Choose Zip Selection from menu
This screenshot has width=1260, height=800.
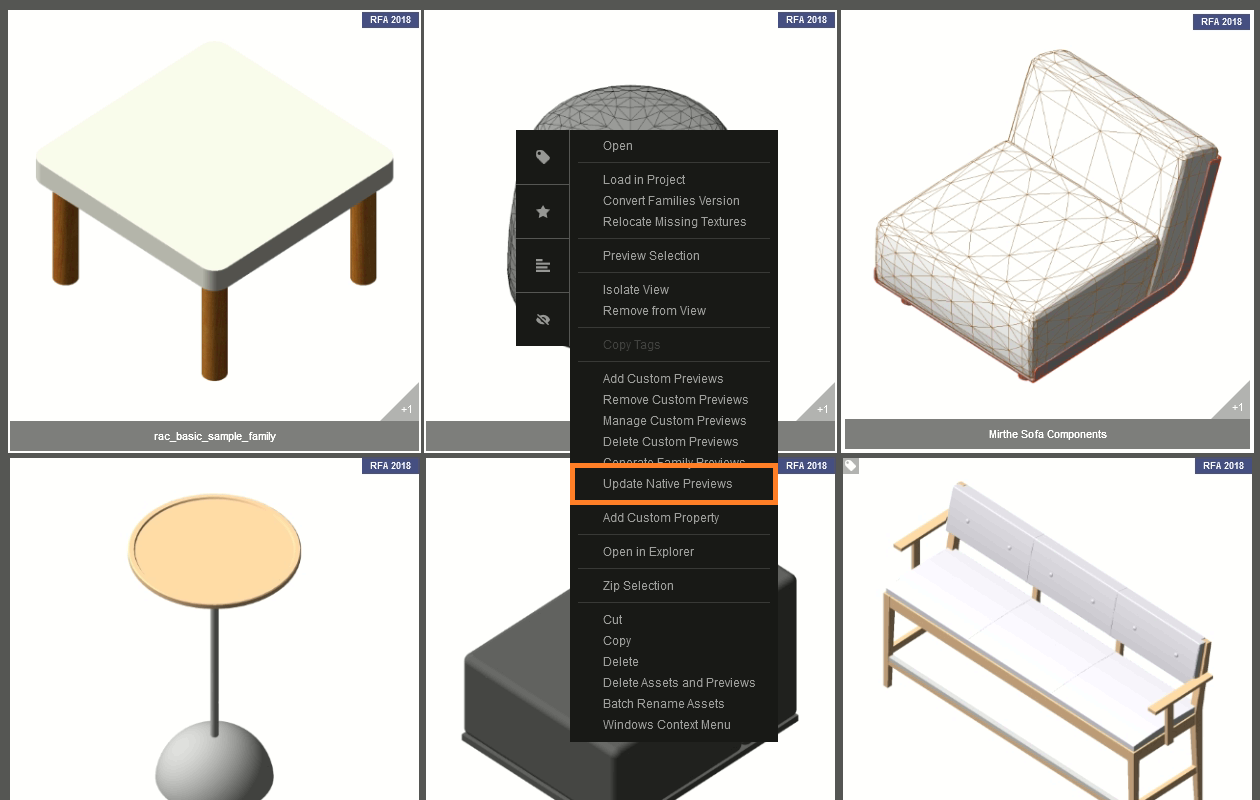pos(638,586)
